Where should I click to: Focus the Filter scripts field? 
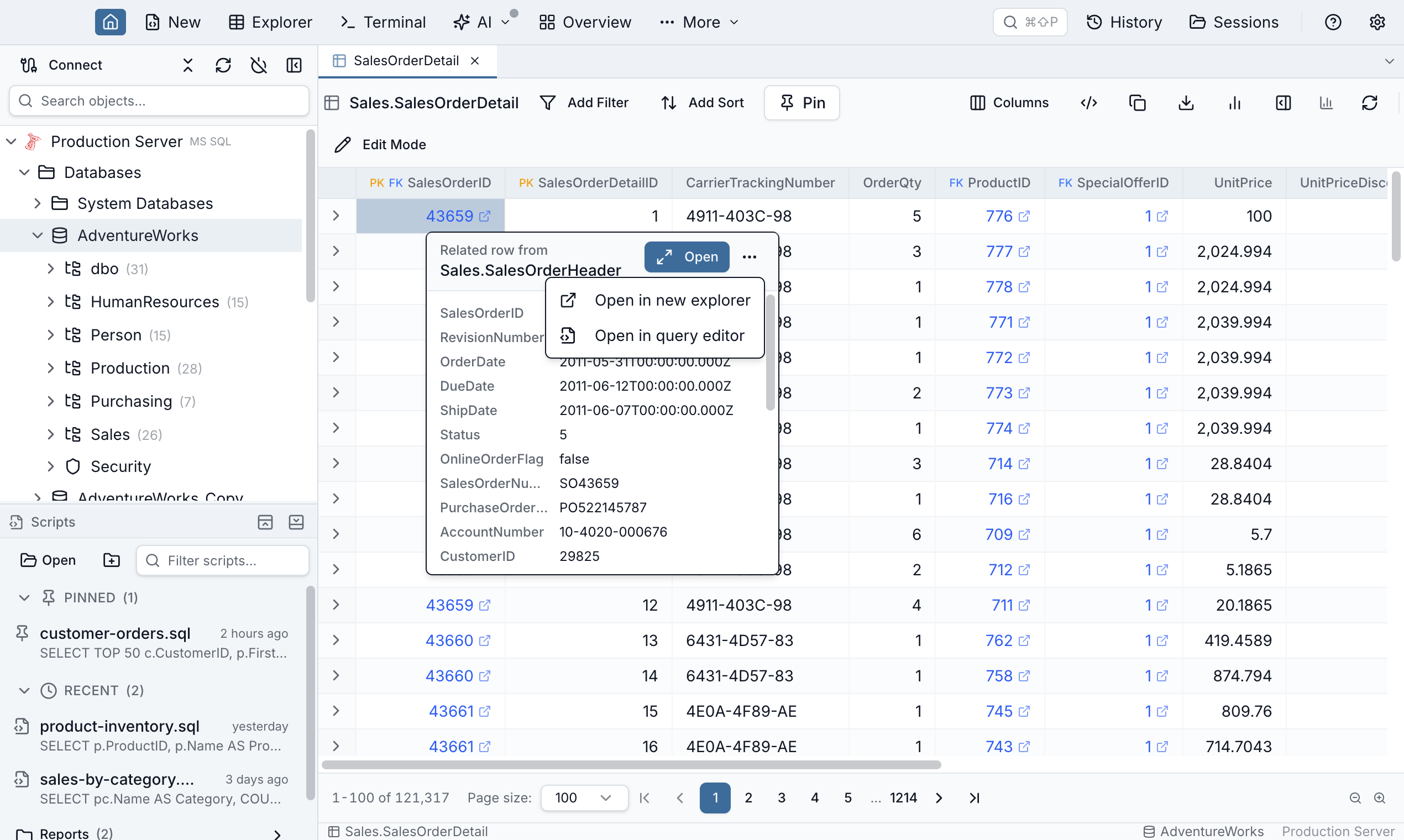(x=223, y=560)
